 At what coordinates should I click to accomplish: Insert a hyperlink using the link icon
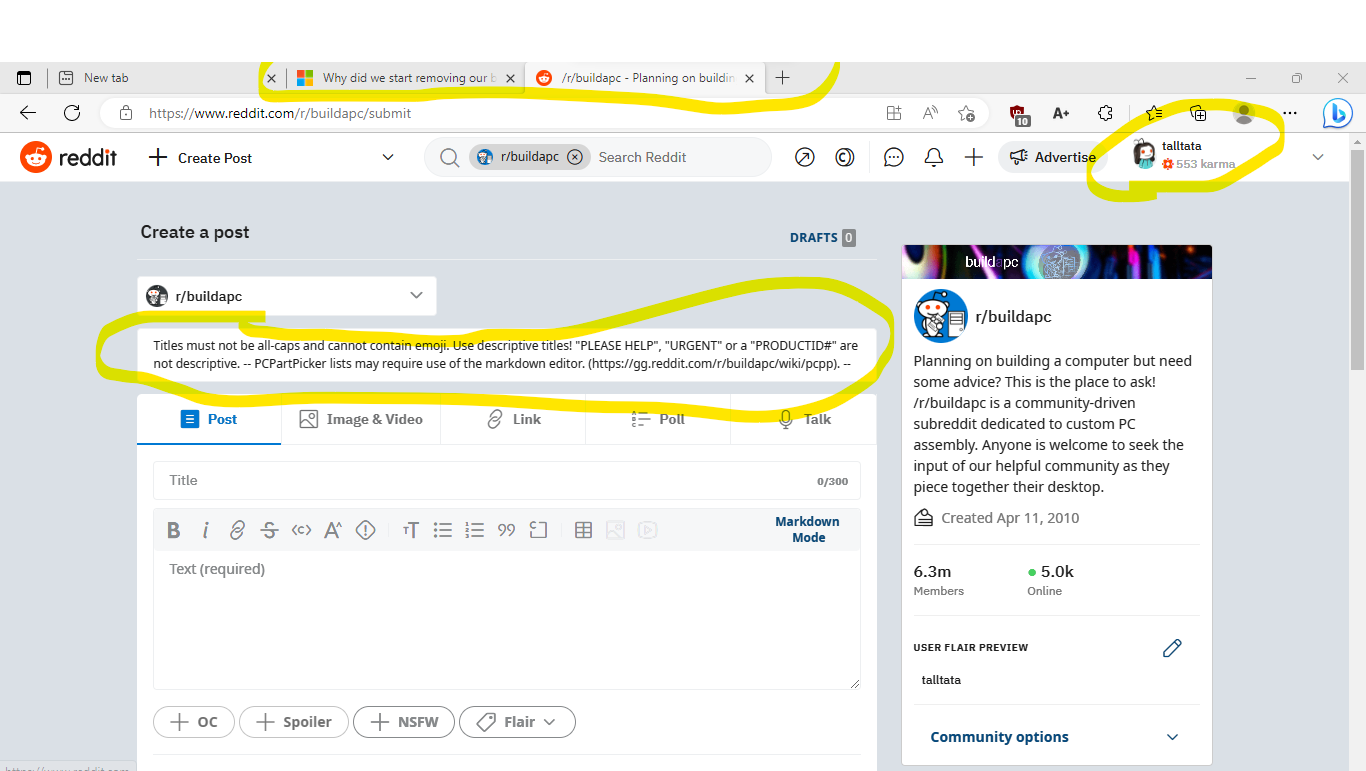(237, 529)
